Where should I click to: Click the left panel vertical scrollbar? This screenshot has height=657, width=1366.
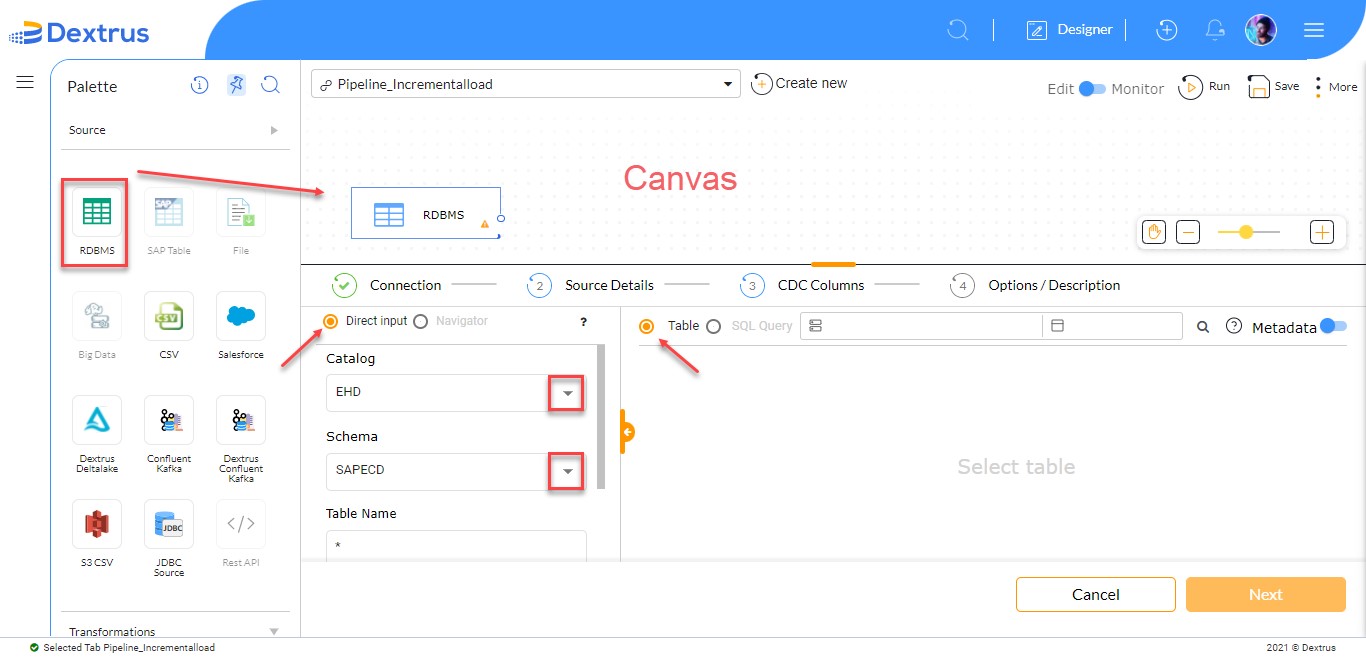(601, 416)
